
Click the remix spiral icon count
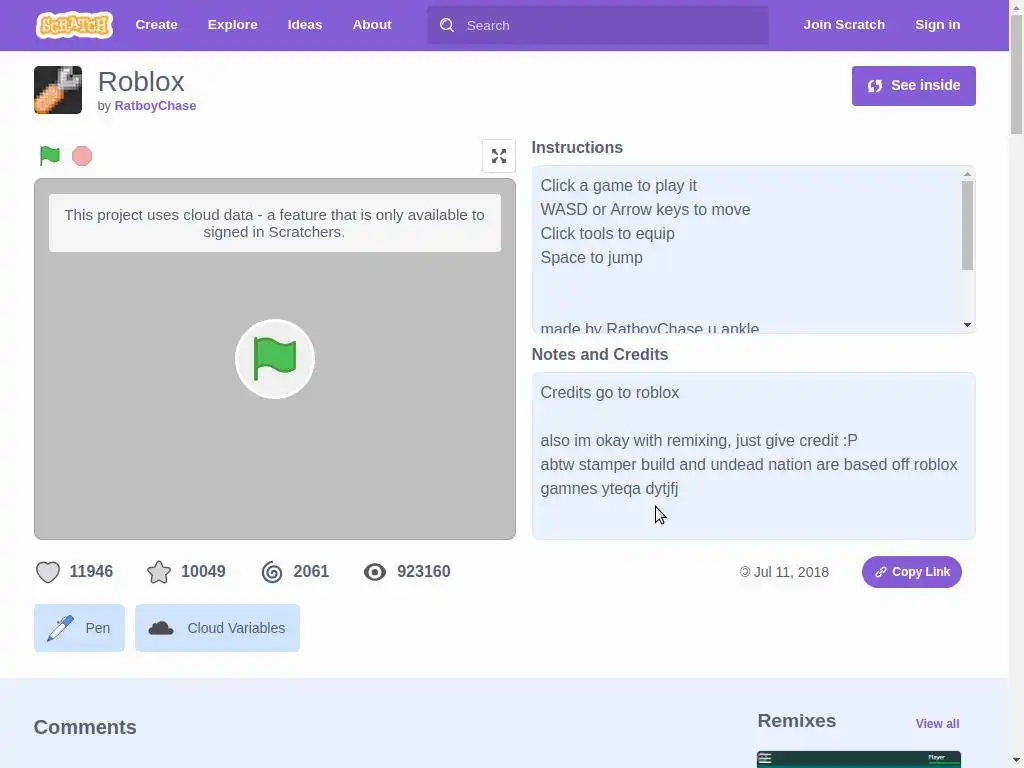272,572
